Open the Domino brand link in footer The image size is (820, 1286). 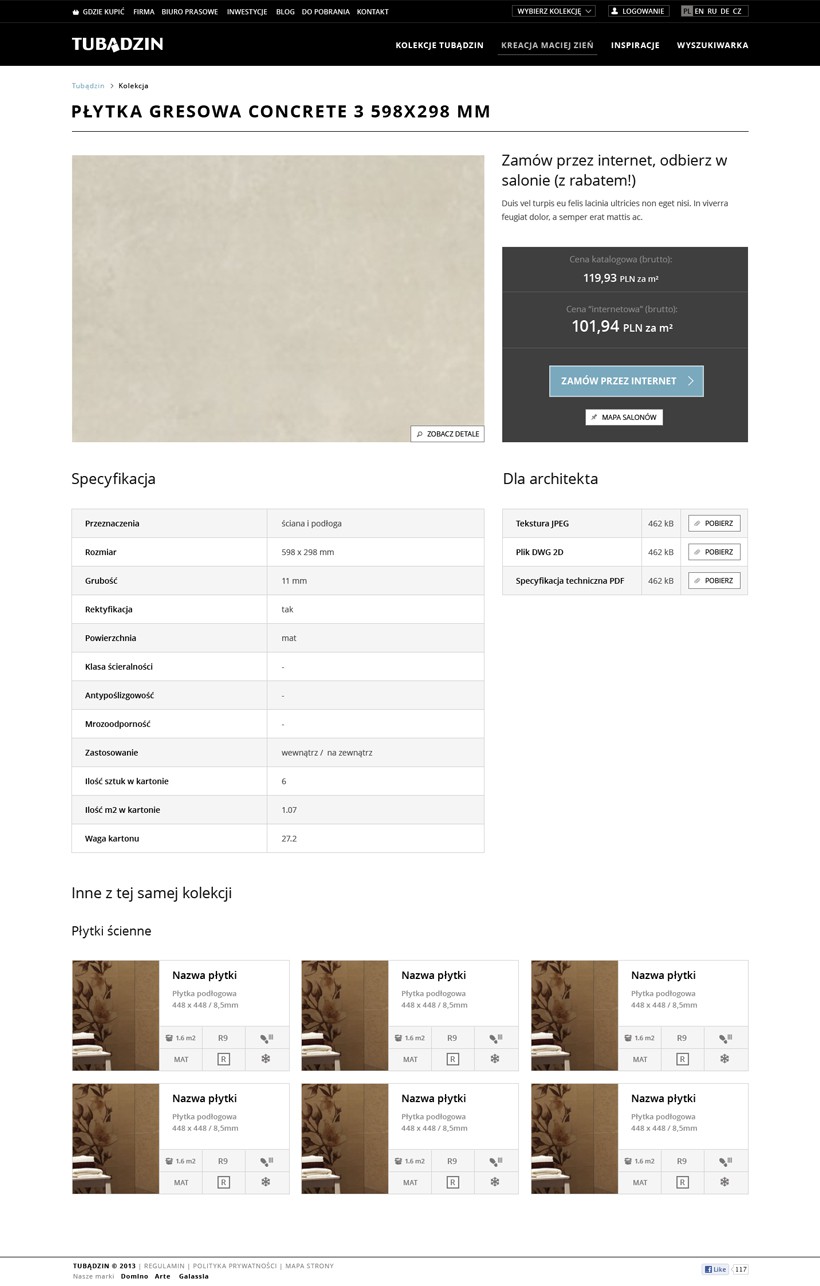[134, 1277]
